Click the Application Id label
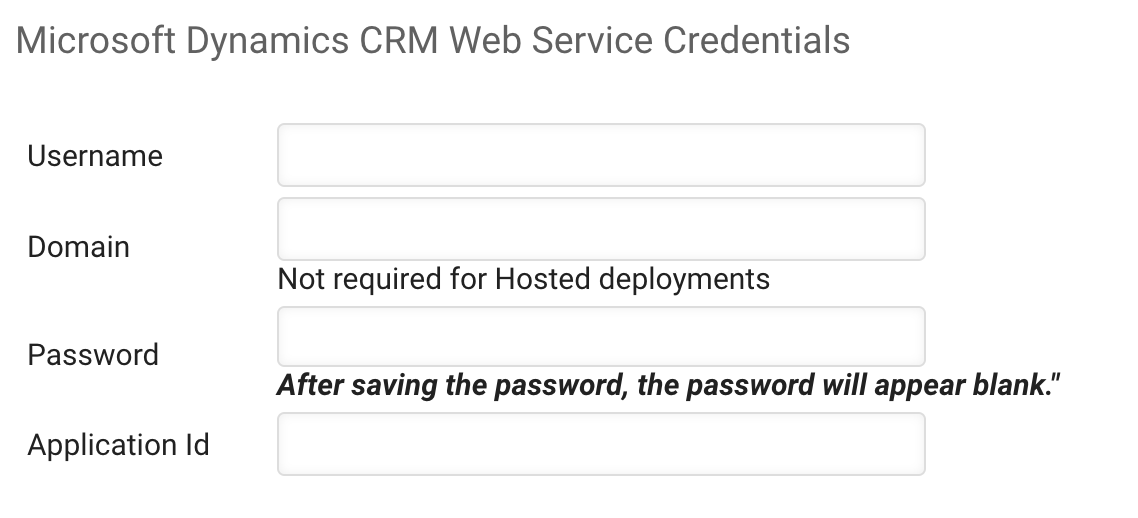Viewport: 1138px width, 518px height. [118, 445]
